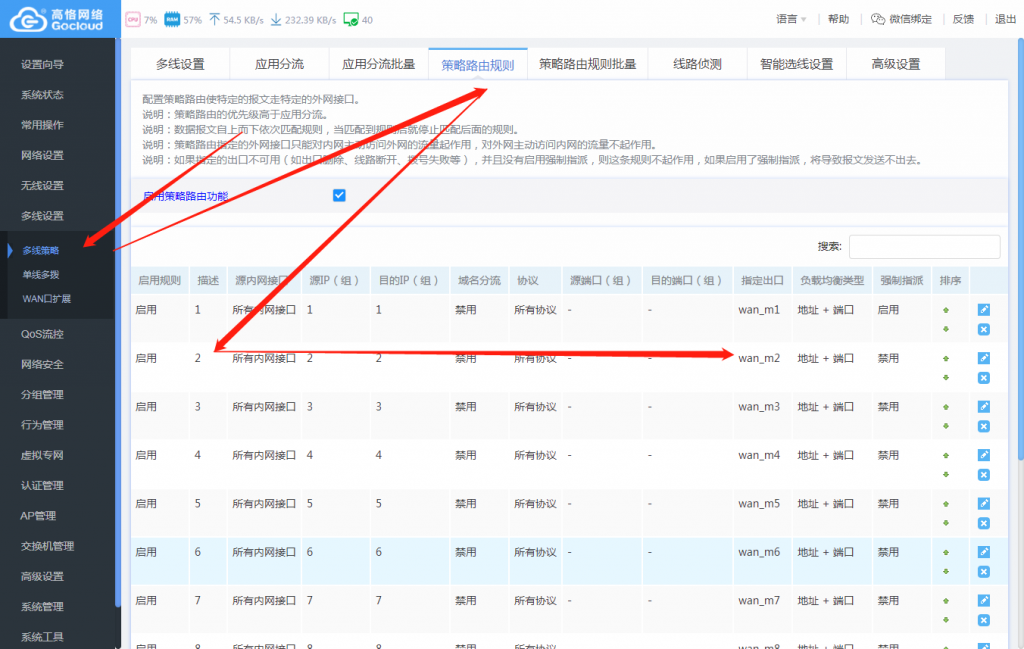The image size is (1024, 649).
Task: Click the online devices monitor icon
Action: coord(351,19)
